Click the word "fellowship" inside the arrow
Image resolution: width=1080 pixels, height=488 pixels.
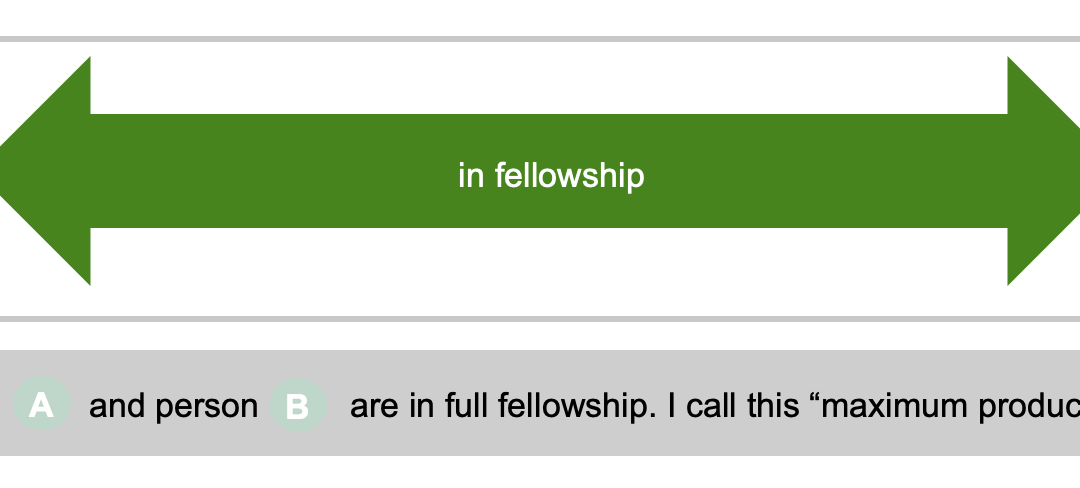pyautogui.click(x=570, y=175)
